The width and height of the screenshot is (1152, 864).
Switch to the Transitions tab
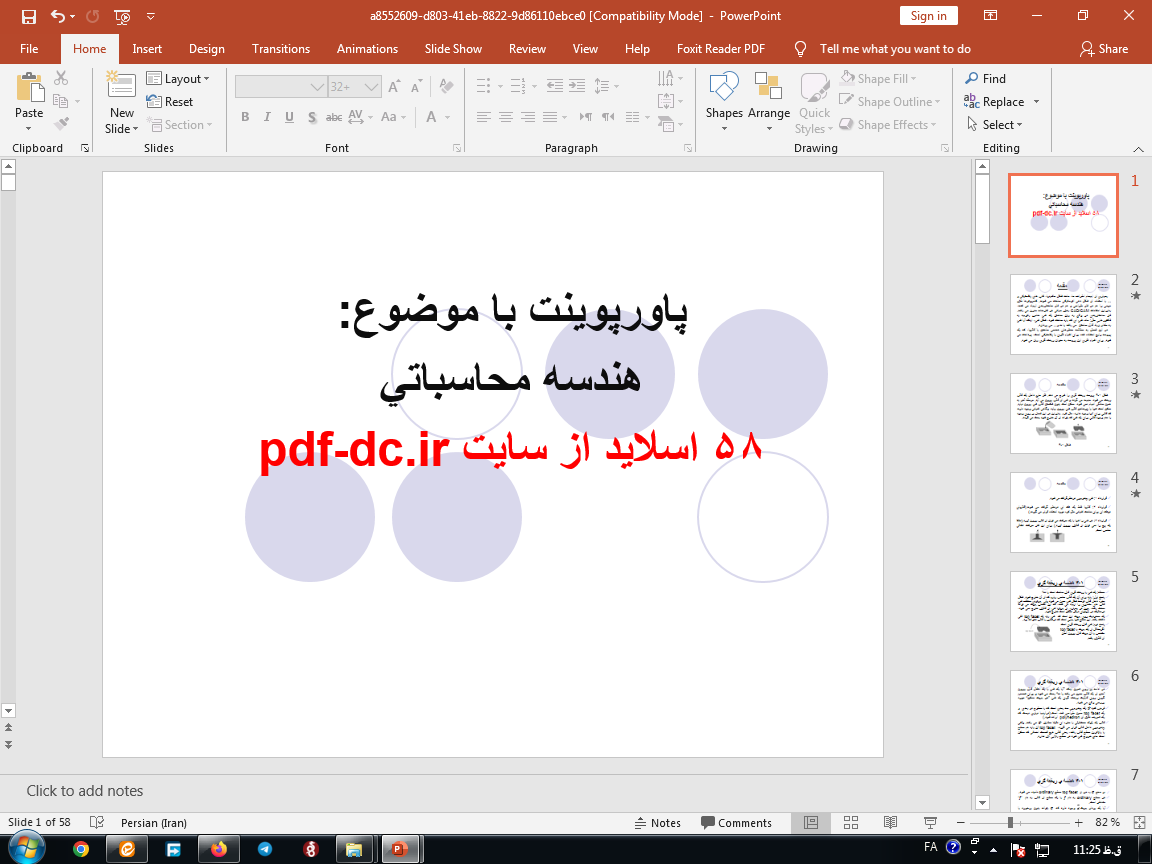coord(280,48)
